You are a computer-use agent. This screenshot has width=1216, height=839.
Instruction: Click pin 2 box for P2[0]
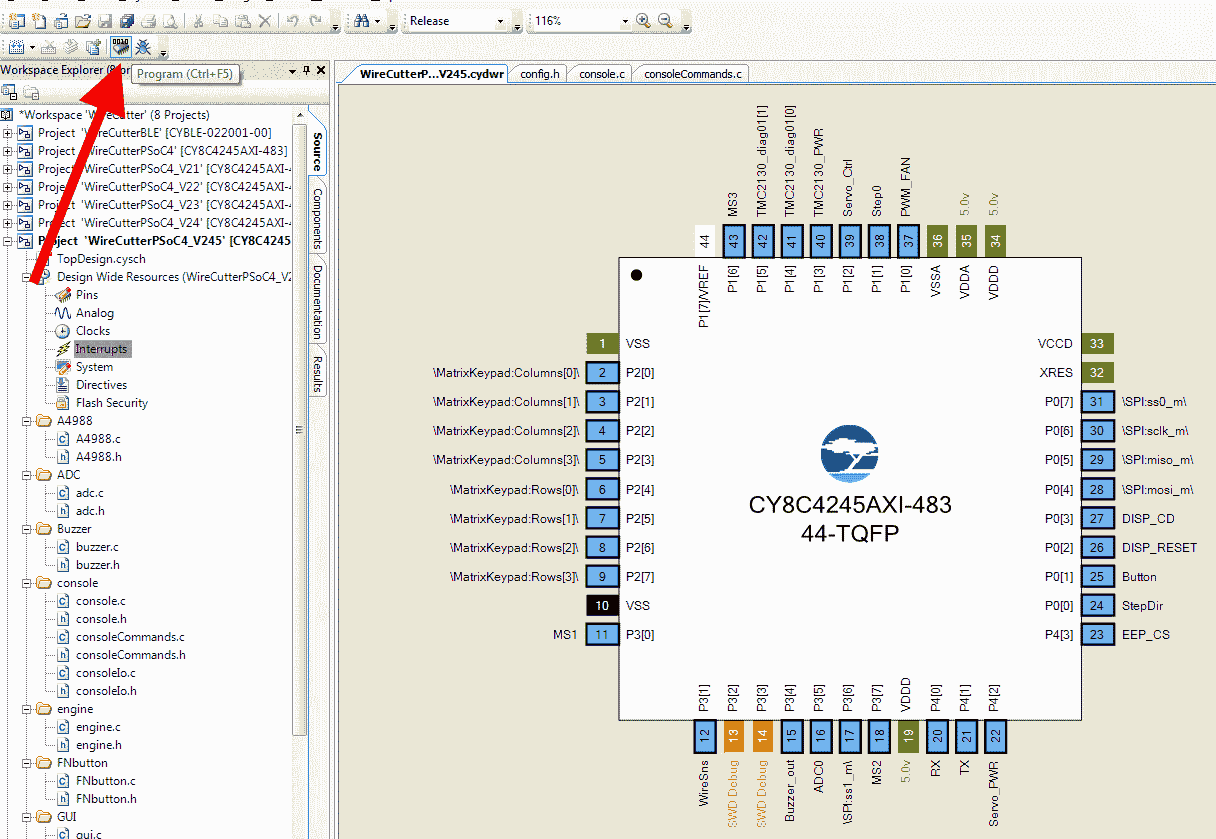tap(602, 373)
